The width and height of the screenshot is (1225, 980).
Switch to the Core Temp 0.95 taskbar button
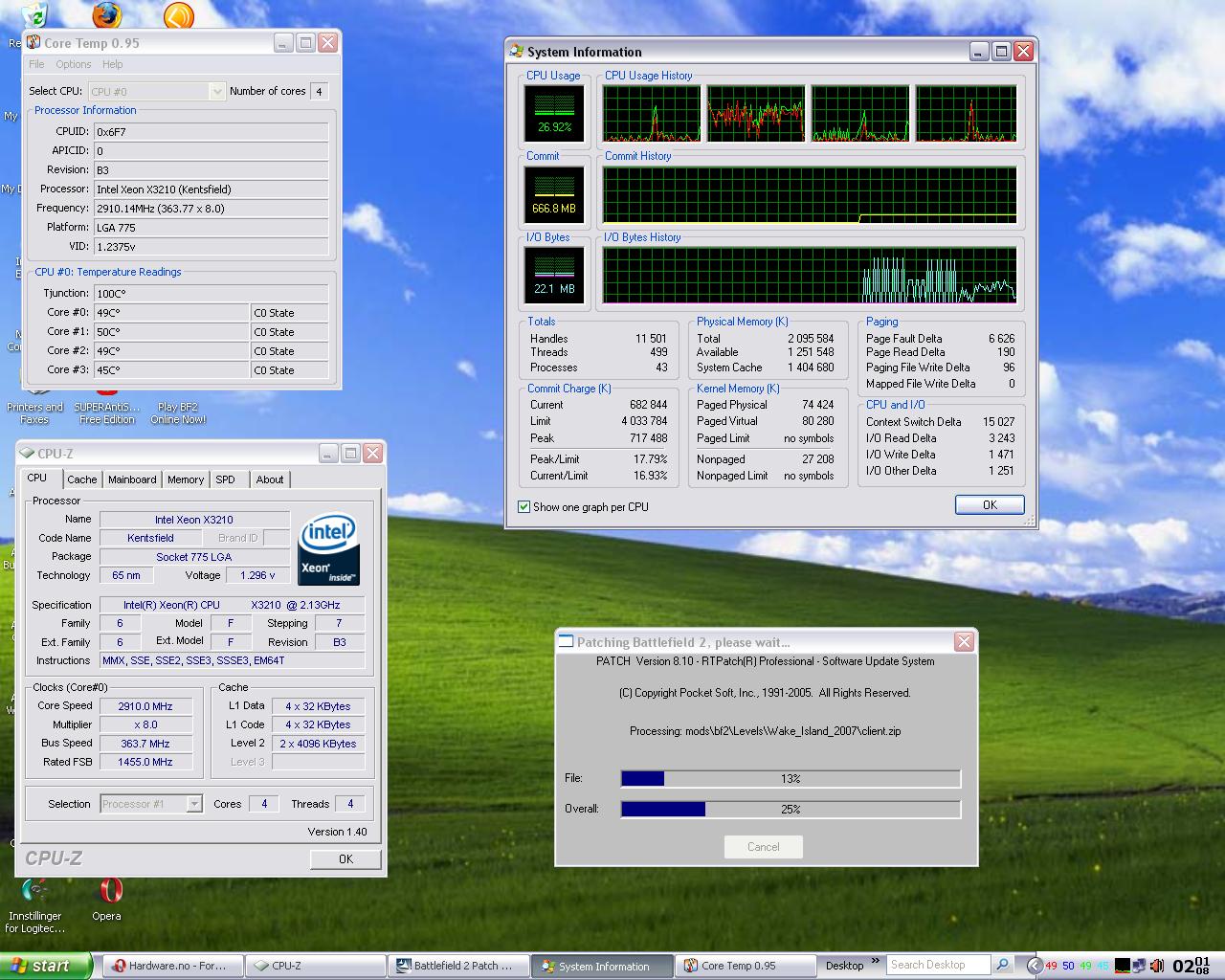click(744, 966)
